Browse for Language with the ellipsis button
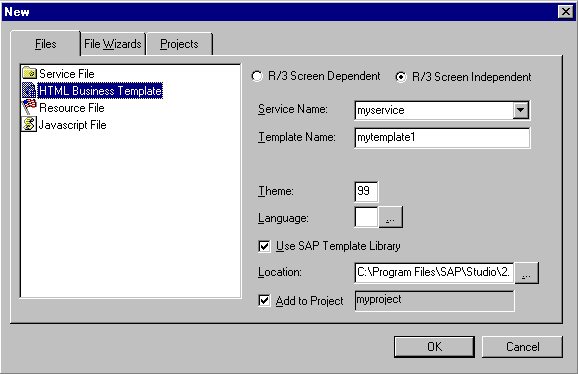This screenshot has width=578, height=374. tap(391, 217)
